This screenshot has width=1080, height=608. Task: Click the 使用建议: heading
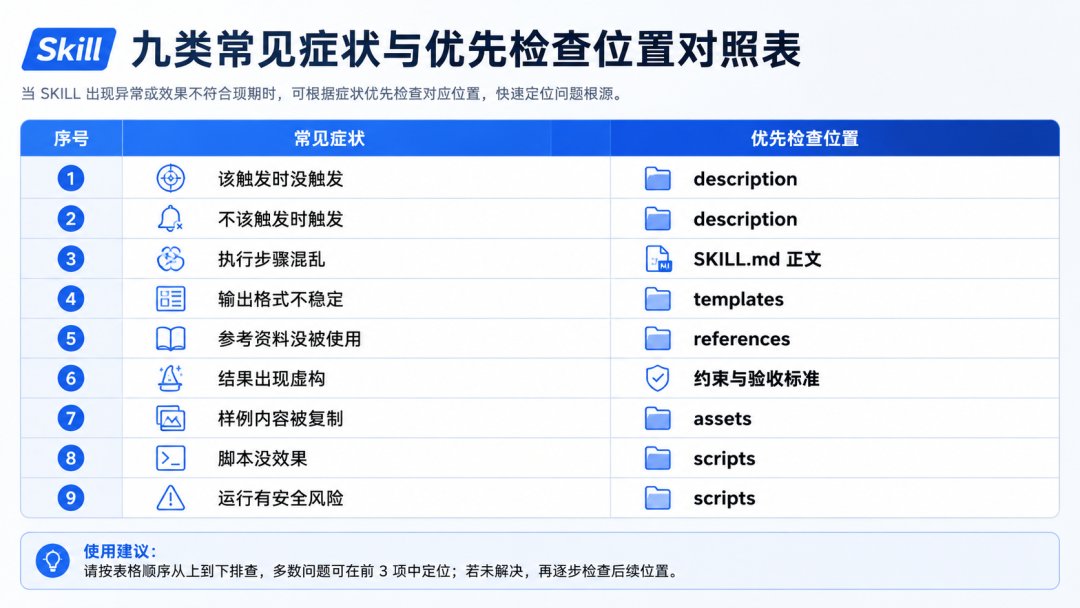[120, 551]
